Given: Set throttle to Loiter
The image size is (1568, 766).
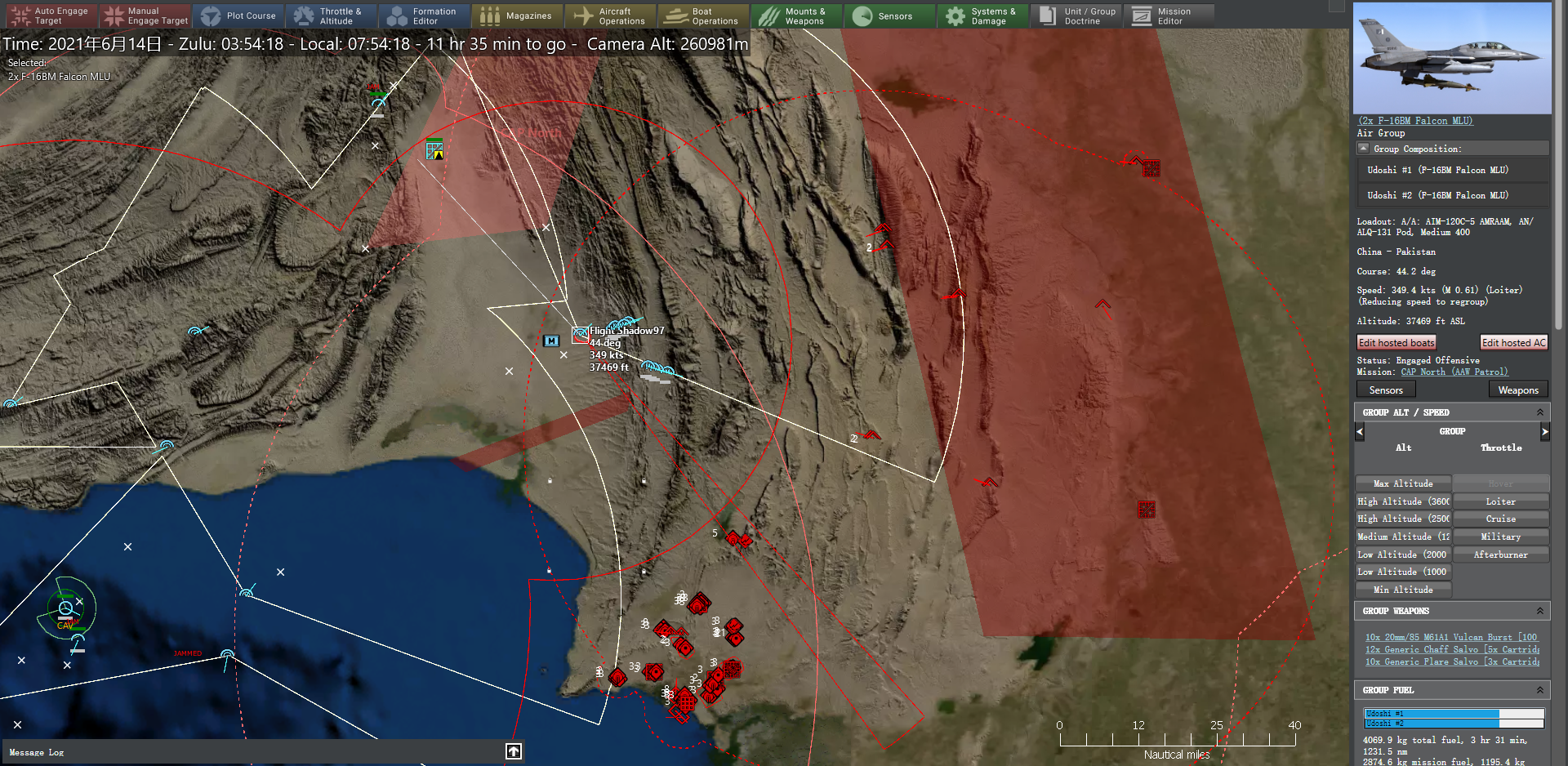Looking at the screenshot, I should click(x=1501, y=501).
